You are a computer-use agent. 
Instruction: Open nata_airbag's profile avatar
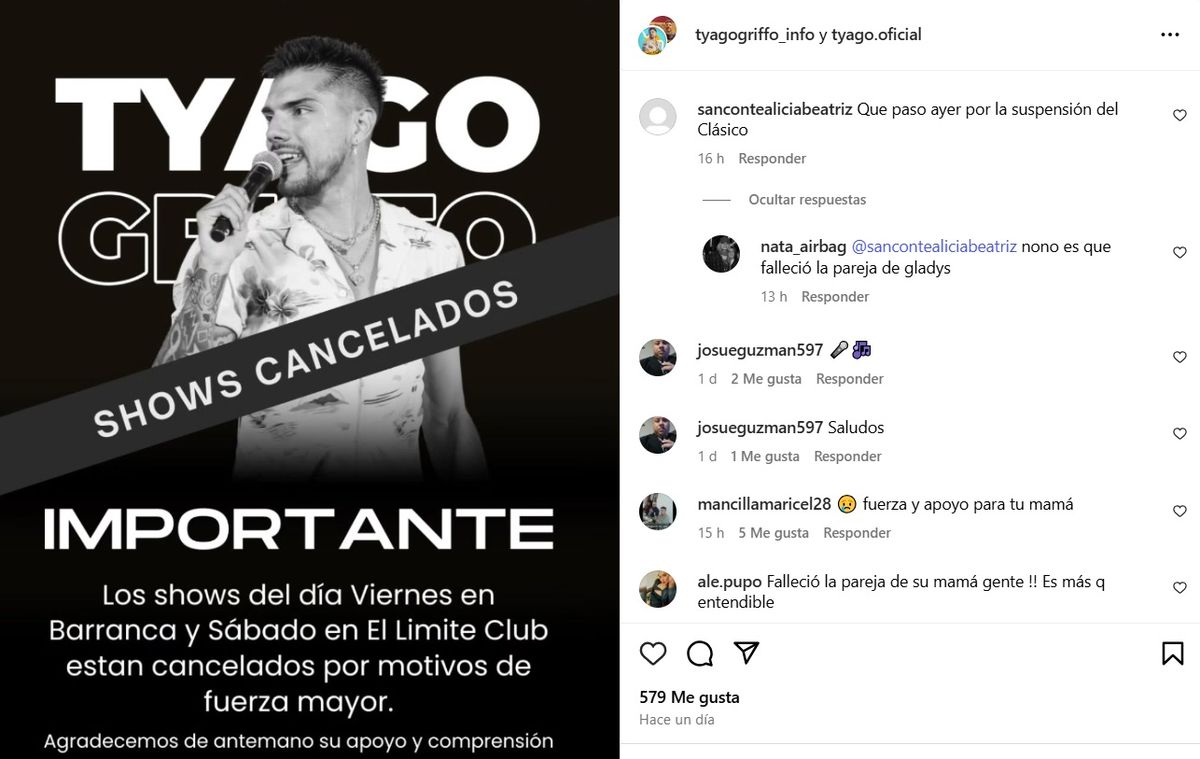pyautogui.click(x=721, y=254)
